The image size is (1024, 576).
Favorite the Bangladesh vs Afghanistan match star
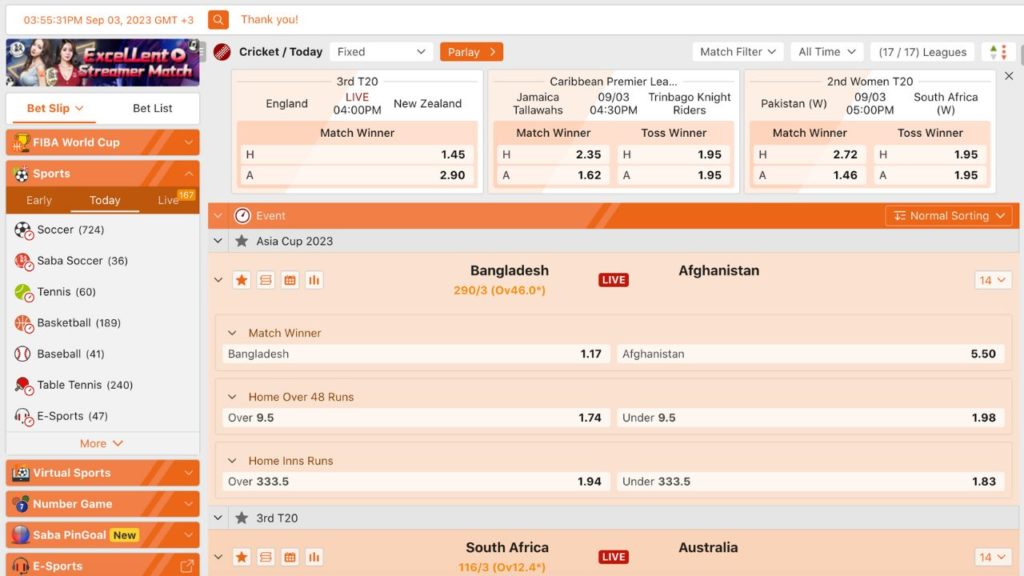[x=242, y=280]
